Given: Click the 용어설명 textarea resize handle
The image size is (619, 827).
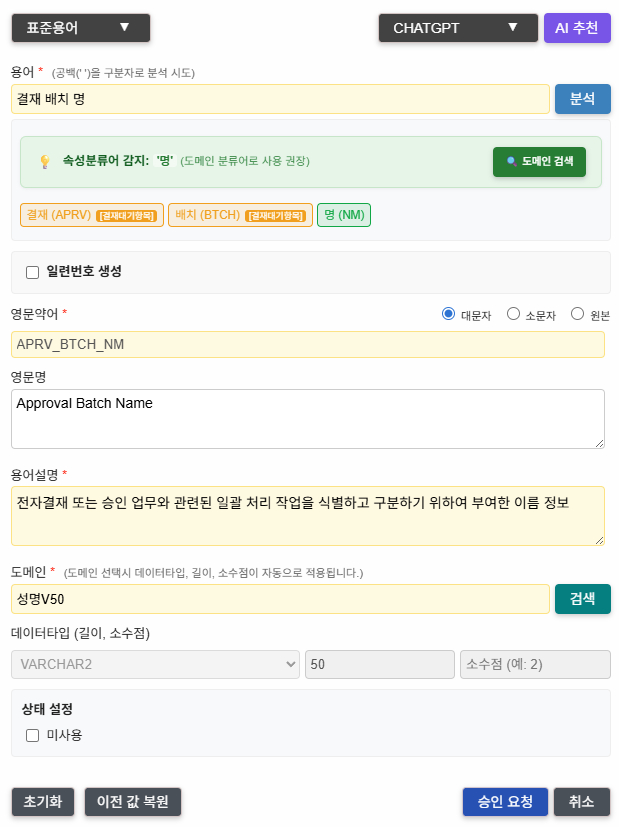Looking at the screenshot, I should point(599,541).
